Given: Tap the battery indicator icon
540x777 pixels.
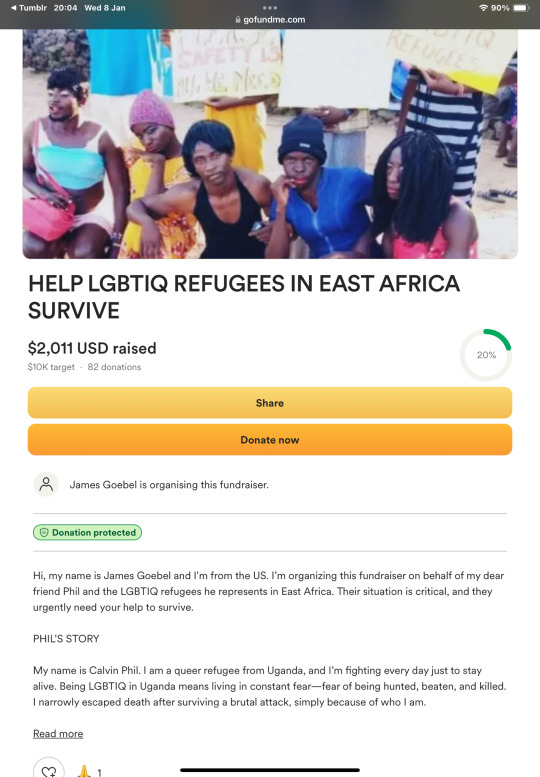Looking at the screenshot, I should [x=522, y=8].
